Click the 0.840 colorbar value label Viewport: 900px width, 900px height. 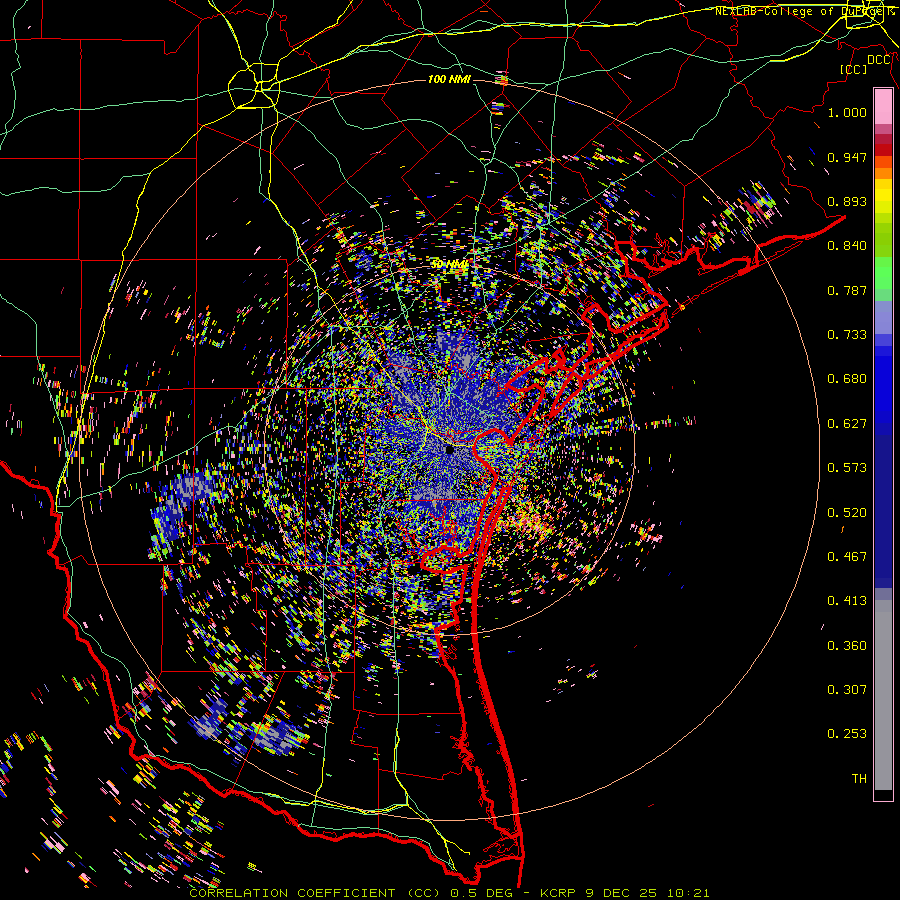point(847,246)
